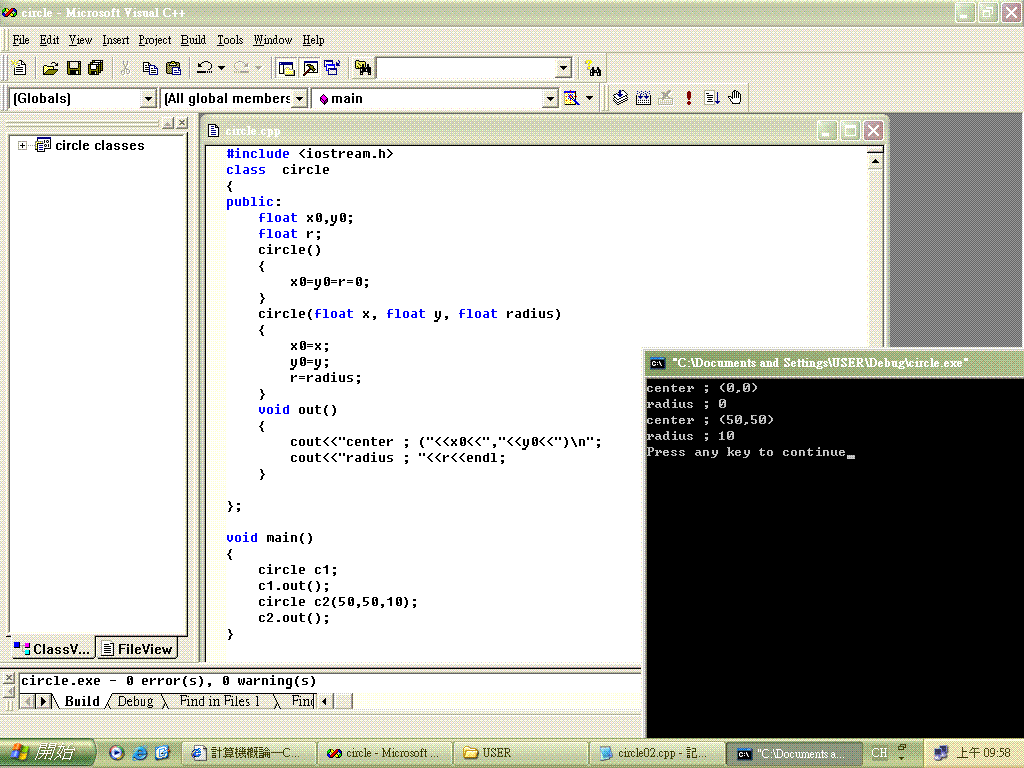Click the empty Find text input field
Image resolution: width=1024 pixels, height=768 pixels.
(x=465, y=68)
